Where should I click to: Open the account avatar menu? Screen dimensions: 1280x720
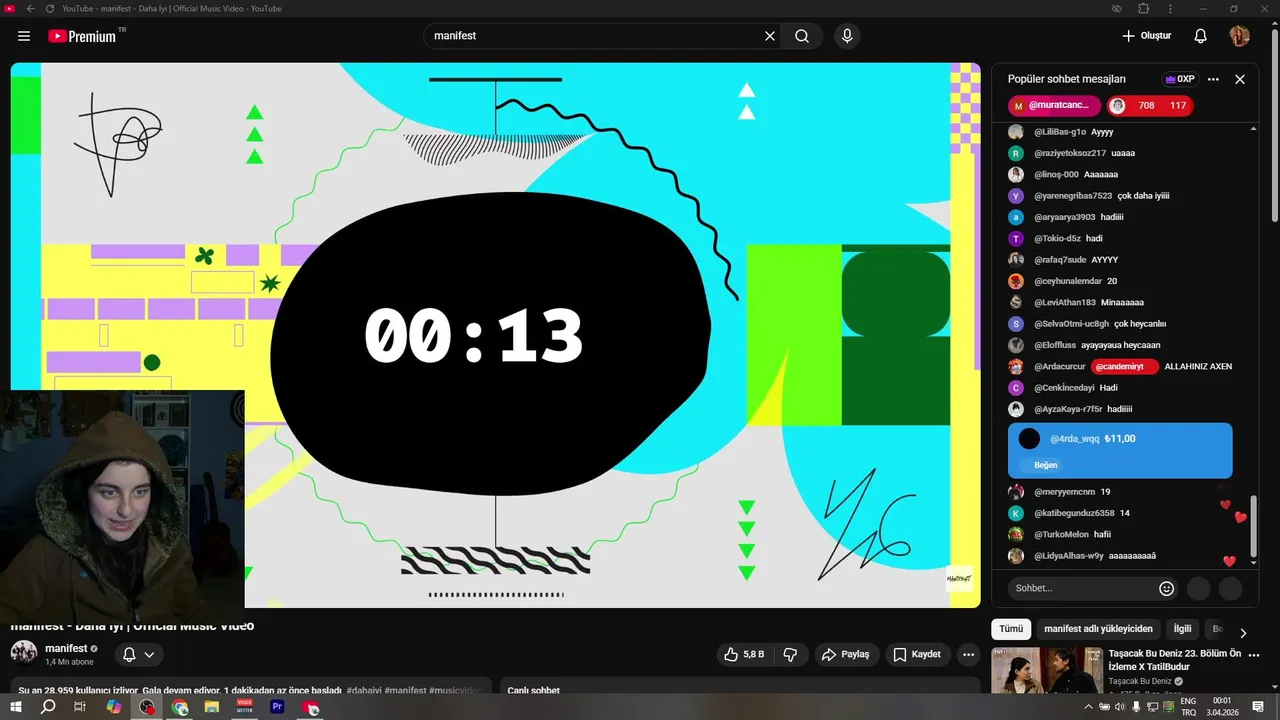coord(1239,36)
